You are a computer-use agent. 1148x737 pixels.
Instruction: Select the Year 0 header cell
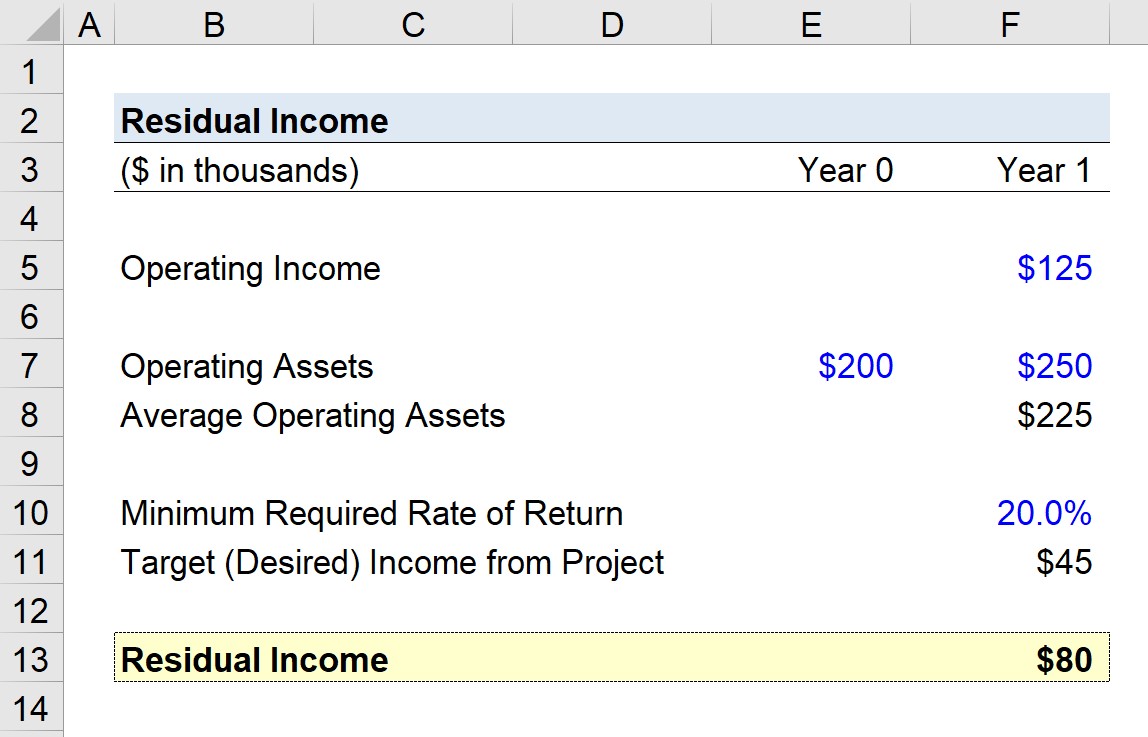(x=846, y=169)
